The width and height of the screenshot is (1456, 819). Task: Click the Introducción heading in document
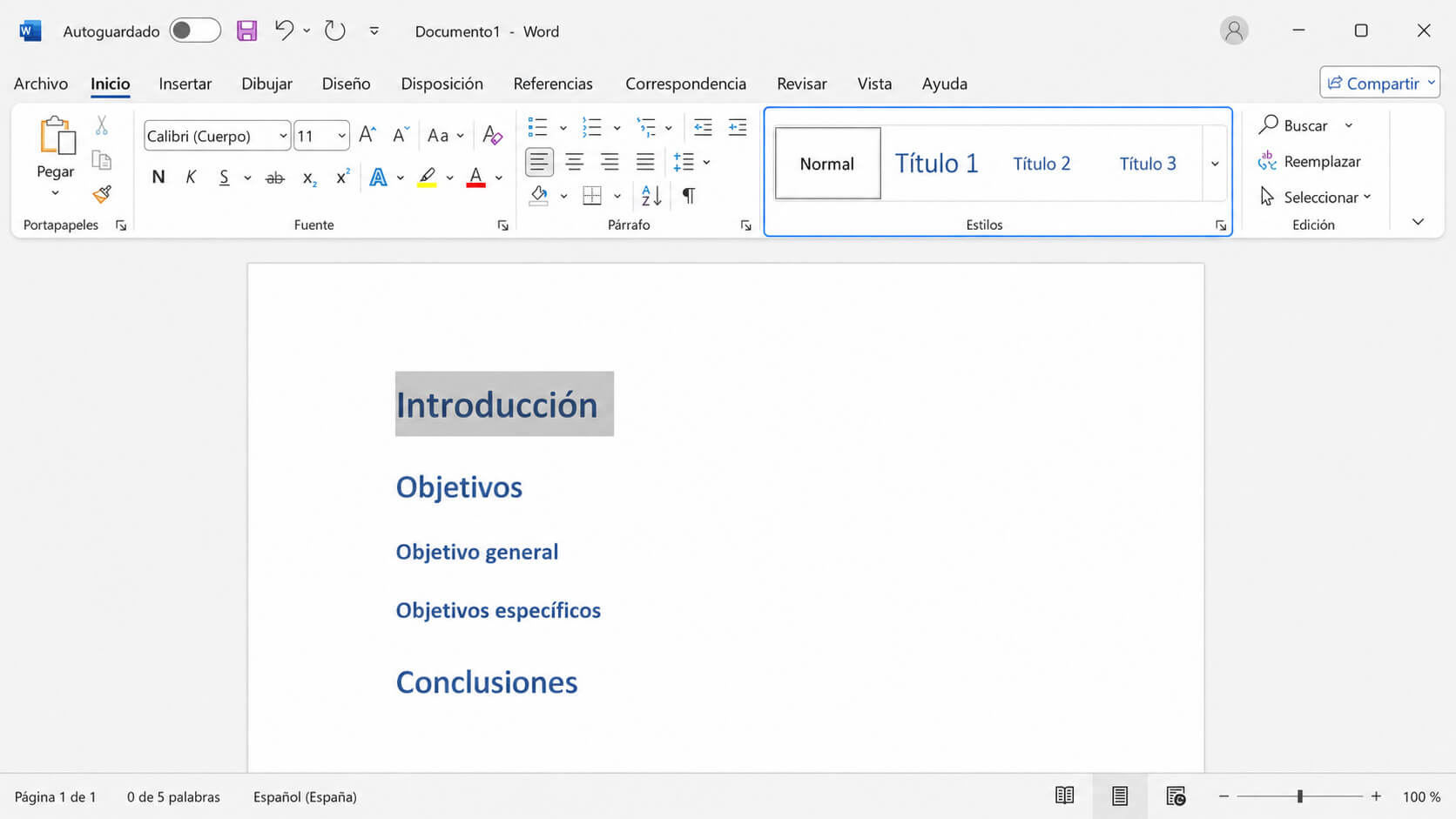tap(496, 405)
